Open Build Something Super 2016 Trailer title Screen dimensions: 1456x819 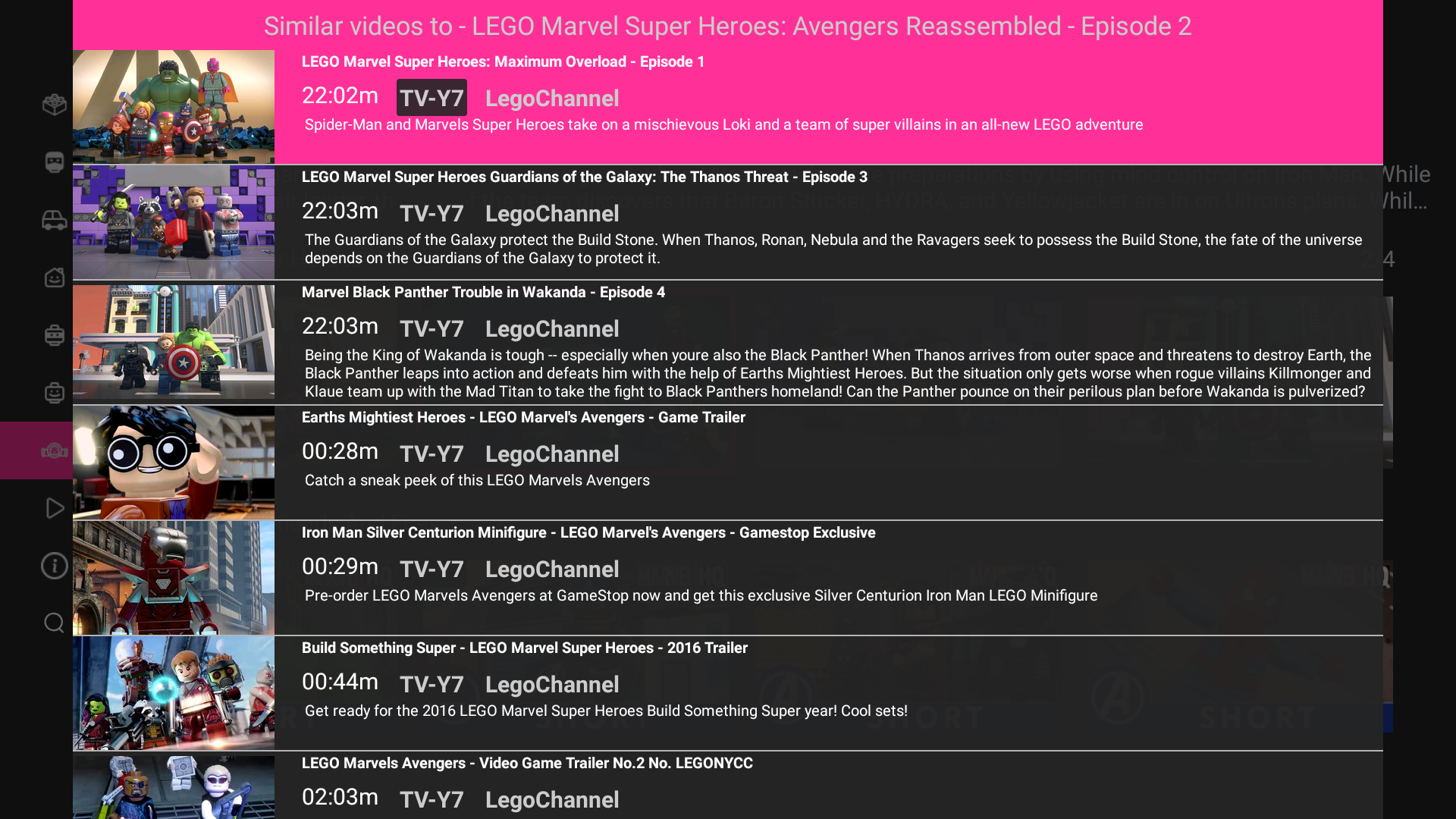pyautogui.click(x=524, y=648)
